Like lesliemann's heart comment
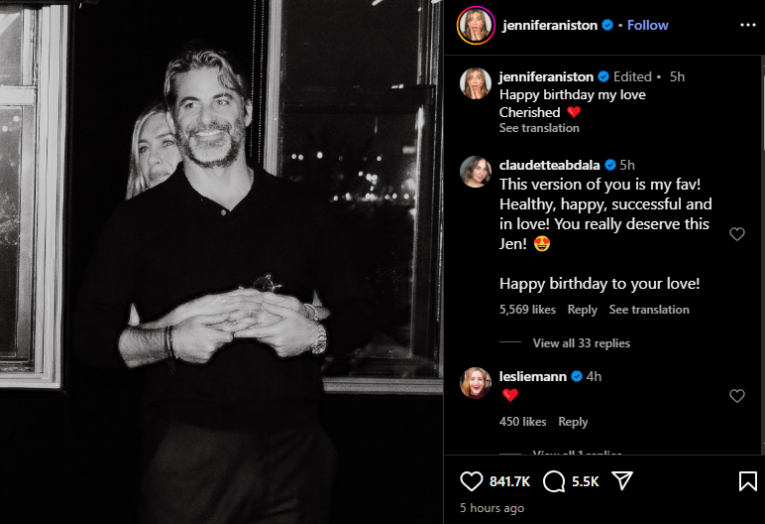Image resolution: width=765 pixels, height=524 pixels. click(737, 396)
